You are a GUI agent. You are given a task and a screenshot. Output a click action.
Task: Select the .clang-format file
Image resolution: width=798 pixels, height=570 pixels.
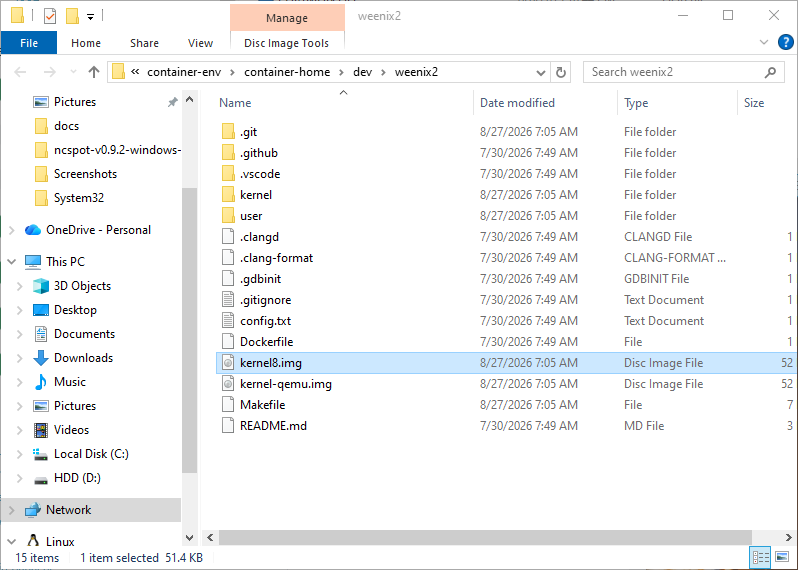pyautogui.click(x=276, y=258)
